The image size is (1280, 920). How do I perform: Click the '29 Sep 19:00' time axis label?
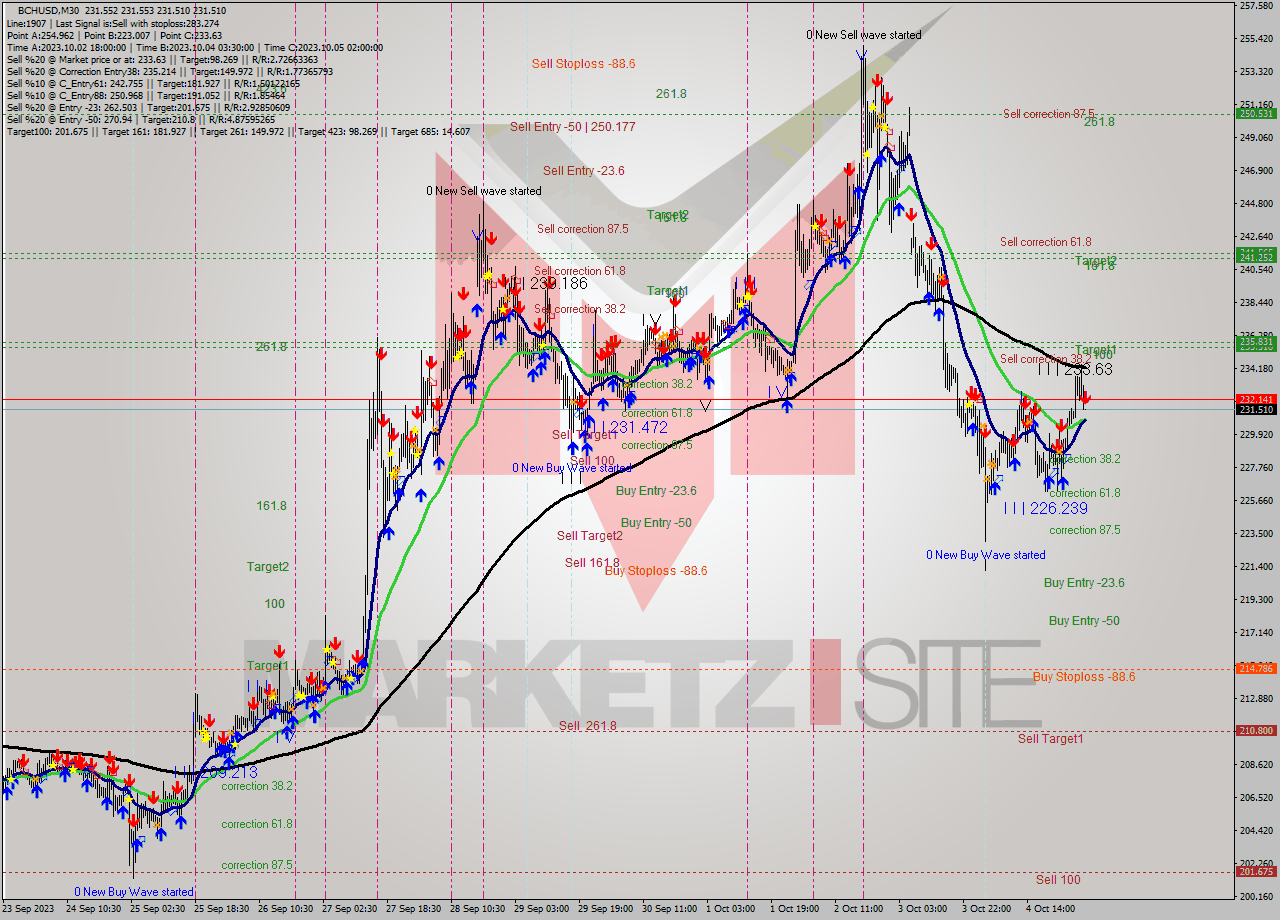[x=607, y=909]
